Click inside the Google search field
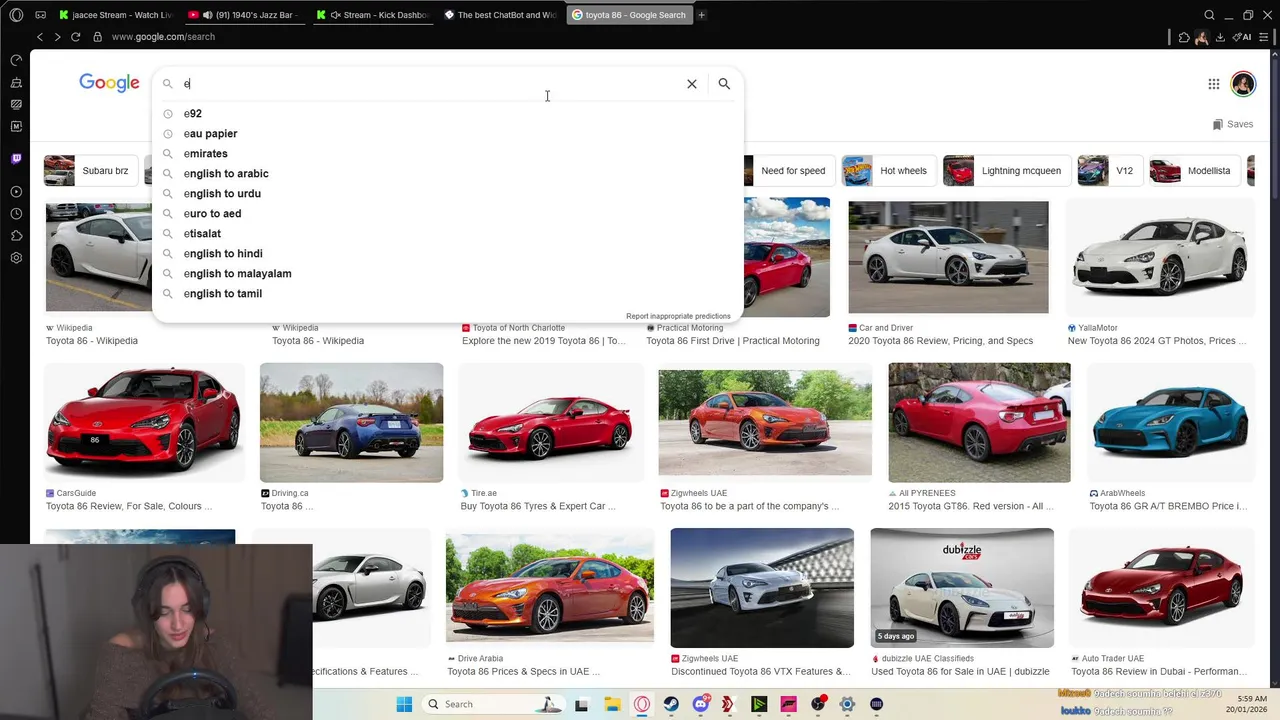Screen dimensions: 1280x720 click(x=430, y=84)
